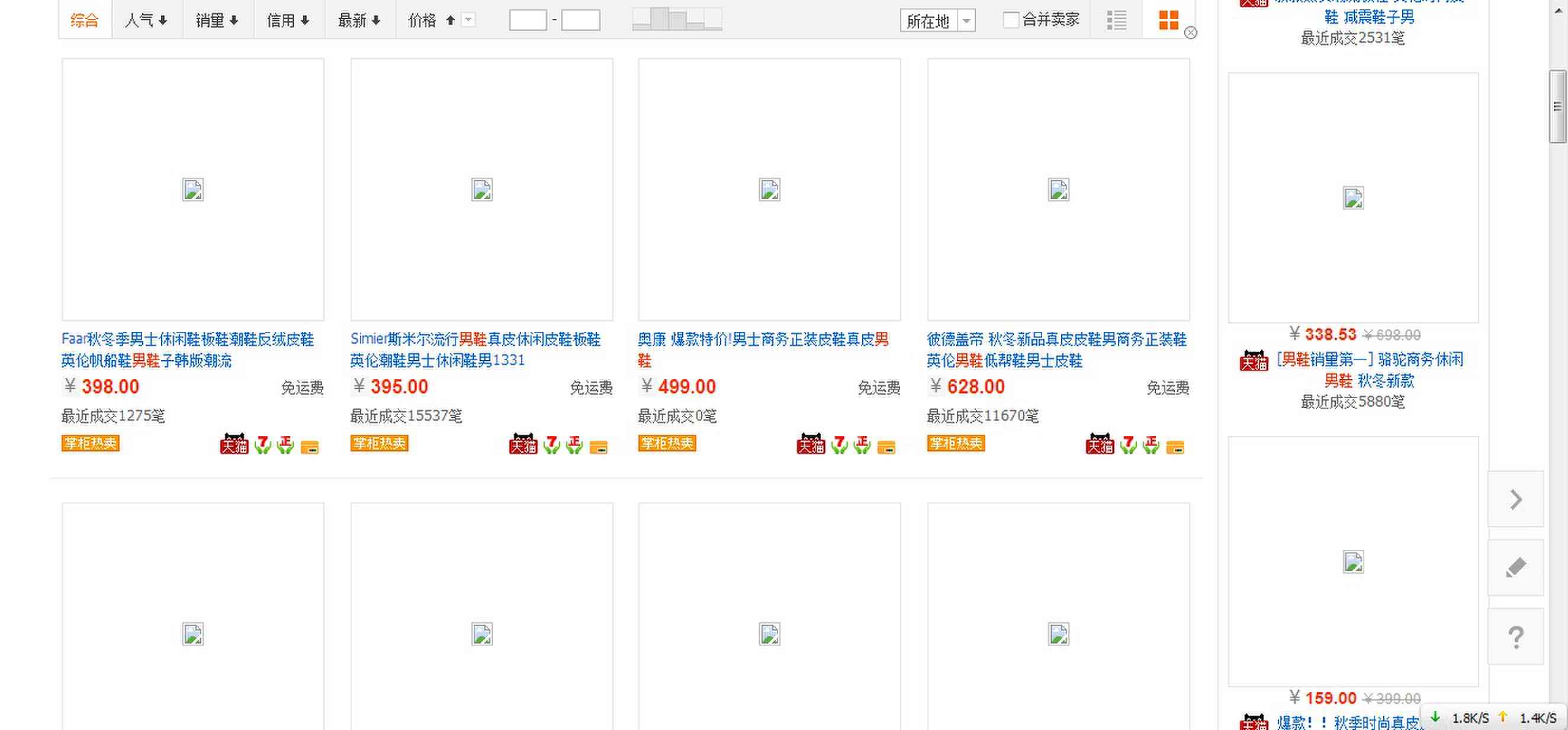Open the 减震鞋子男 sidebar ad link
This screenshot has height=730, width=1568.
[x=1370, y=17]
